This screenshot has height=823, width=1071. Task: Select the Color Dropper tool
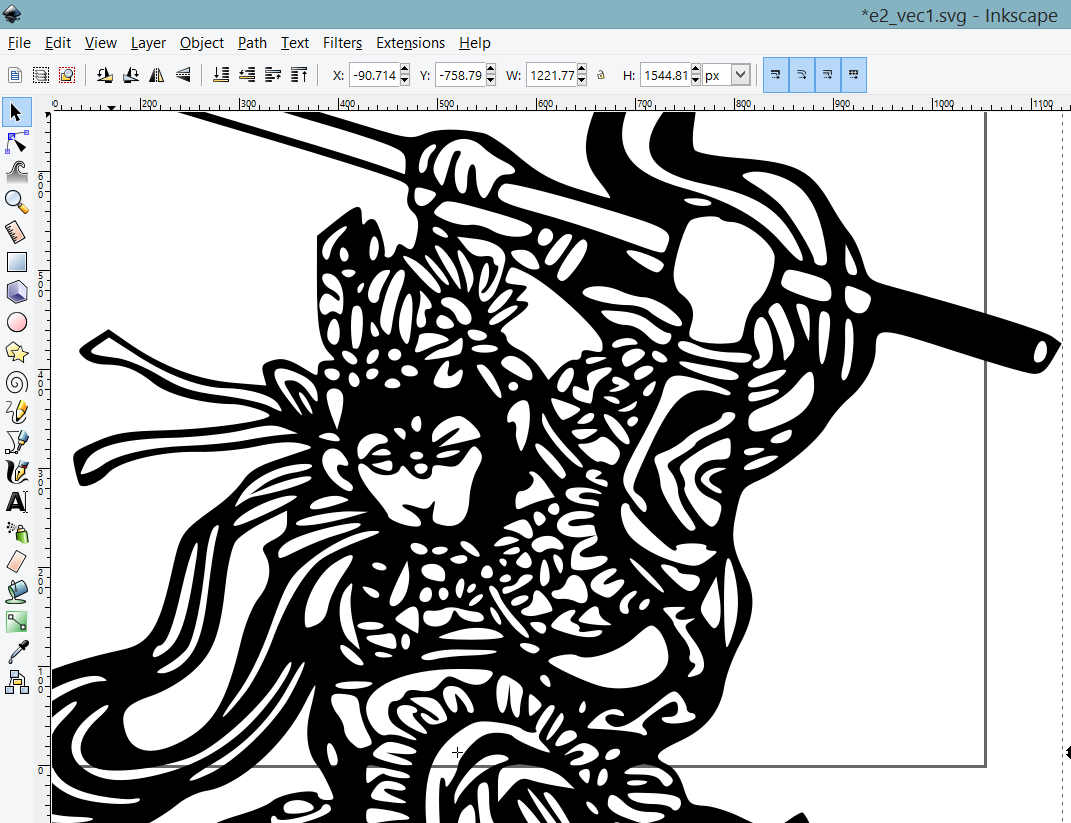(x=16, y=652)
